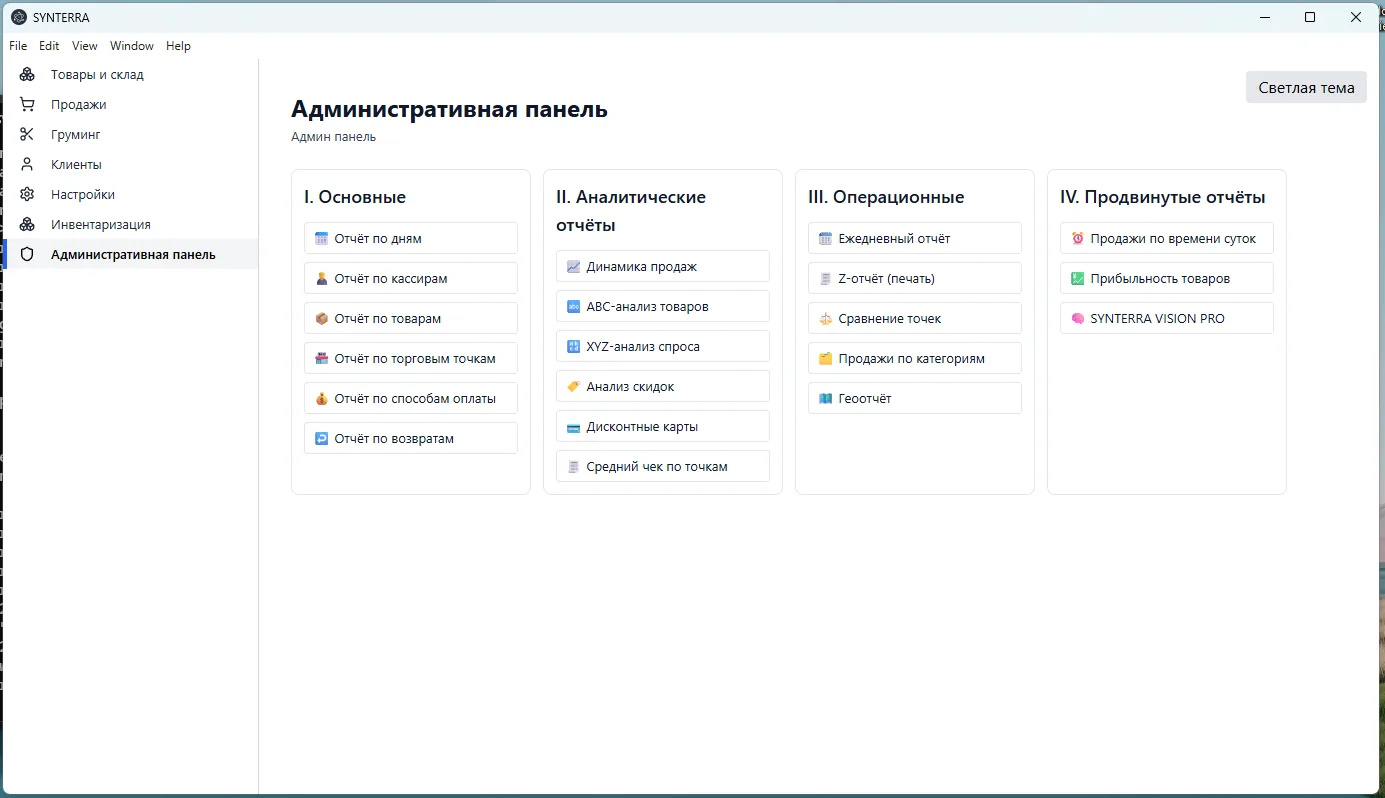Click the credit card icon on Дисконтные карты
Screen dimensions: 1385x798
(x=573, y=427)
